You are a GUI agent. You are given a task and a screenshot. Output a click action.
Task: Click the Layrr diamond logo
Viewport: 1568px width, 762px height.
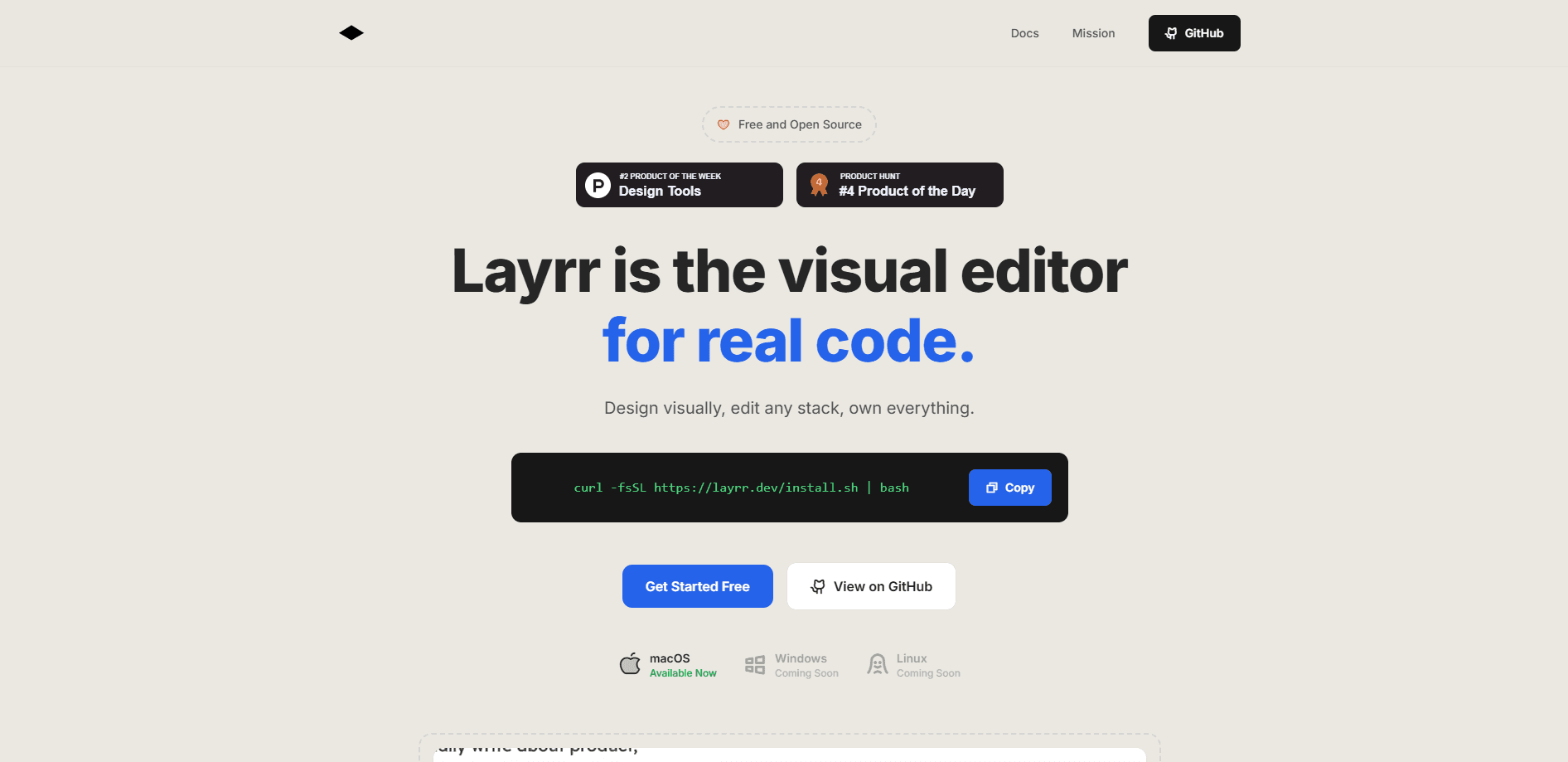pos(351,33)
